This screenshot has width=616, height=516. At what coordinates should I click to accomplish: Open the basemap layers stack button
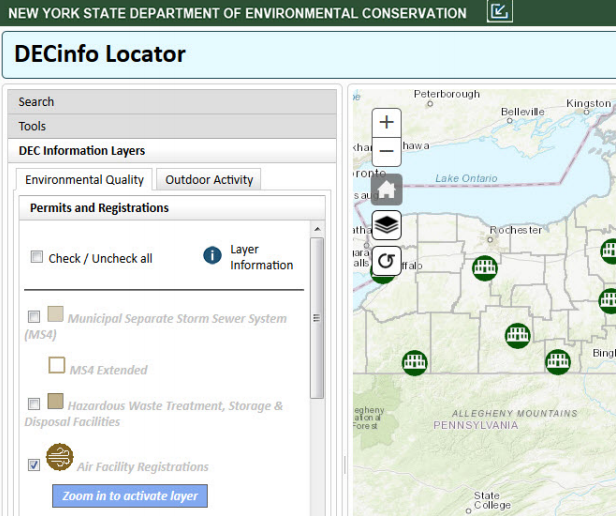pyautogui.click(x=387, y=225)
